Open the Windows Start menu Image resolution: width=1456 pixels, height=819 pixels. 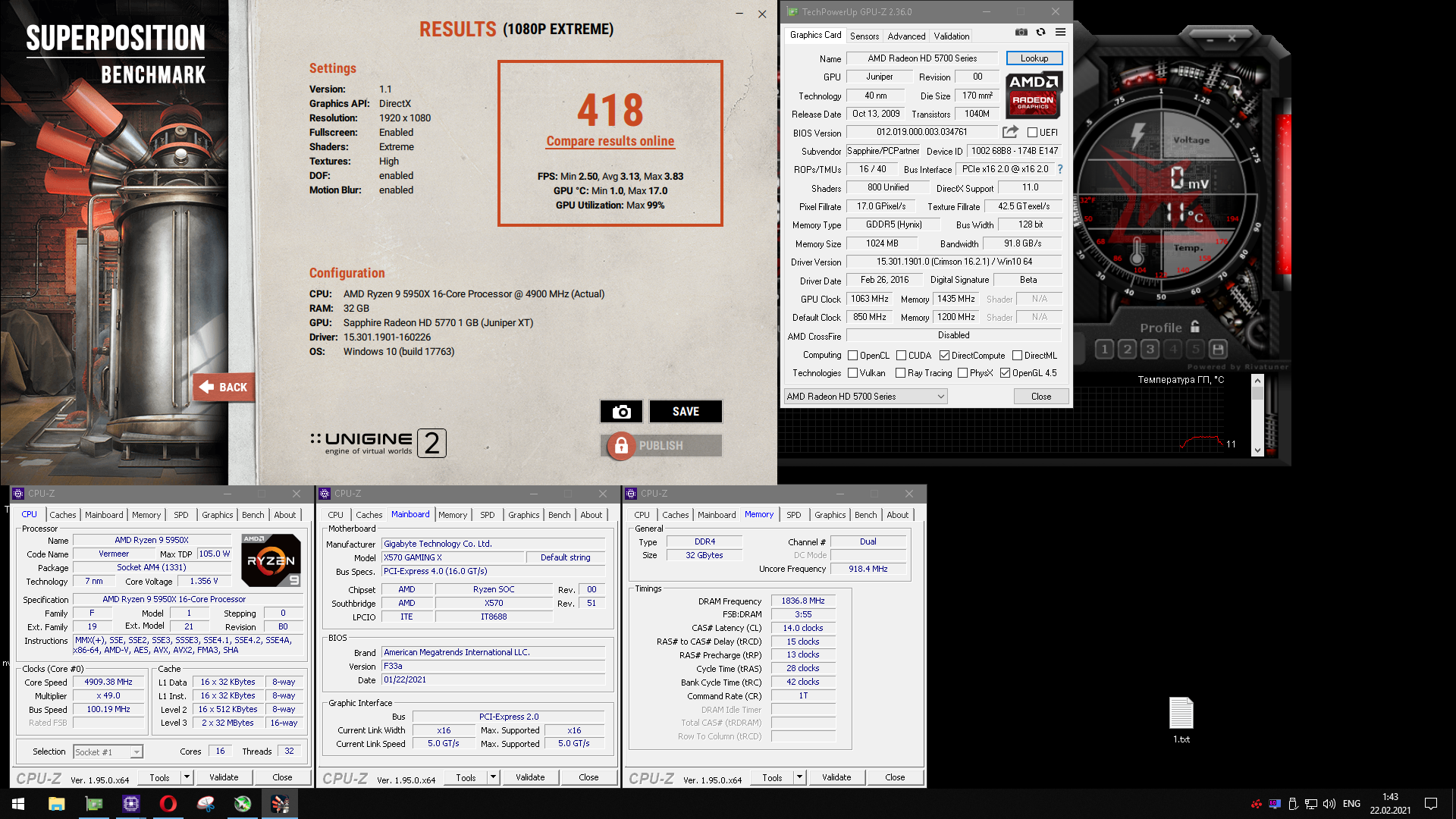[18, 804]
